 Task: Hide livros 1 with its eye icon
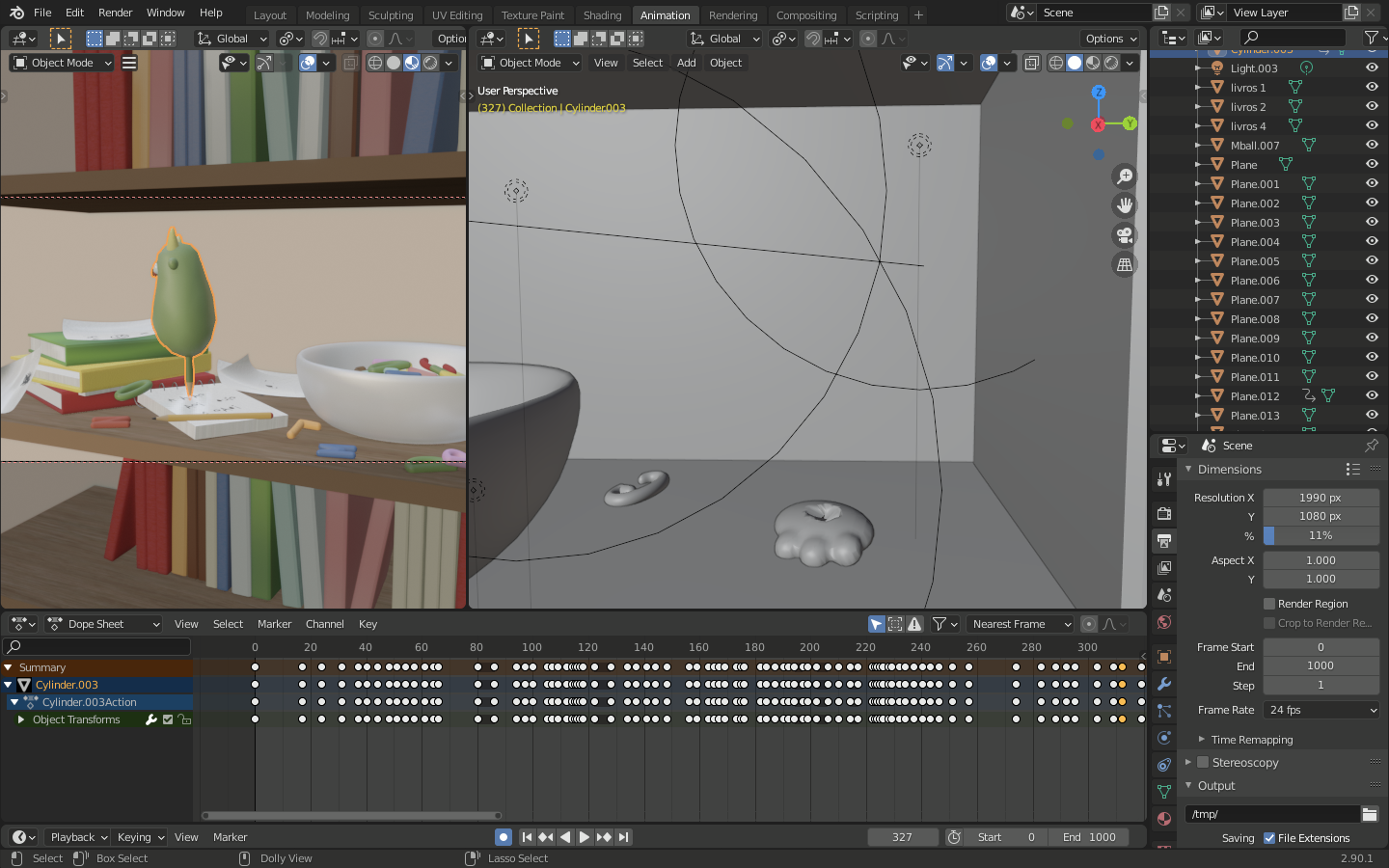click(1372, 88)
